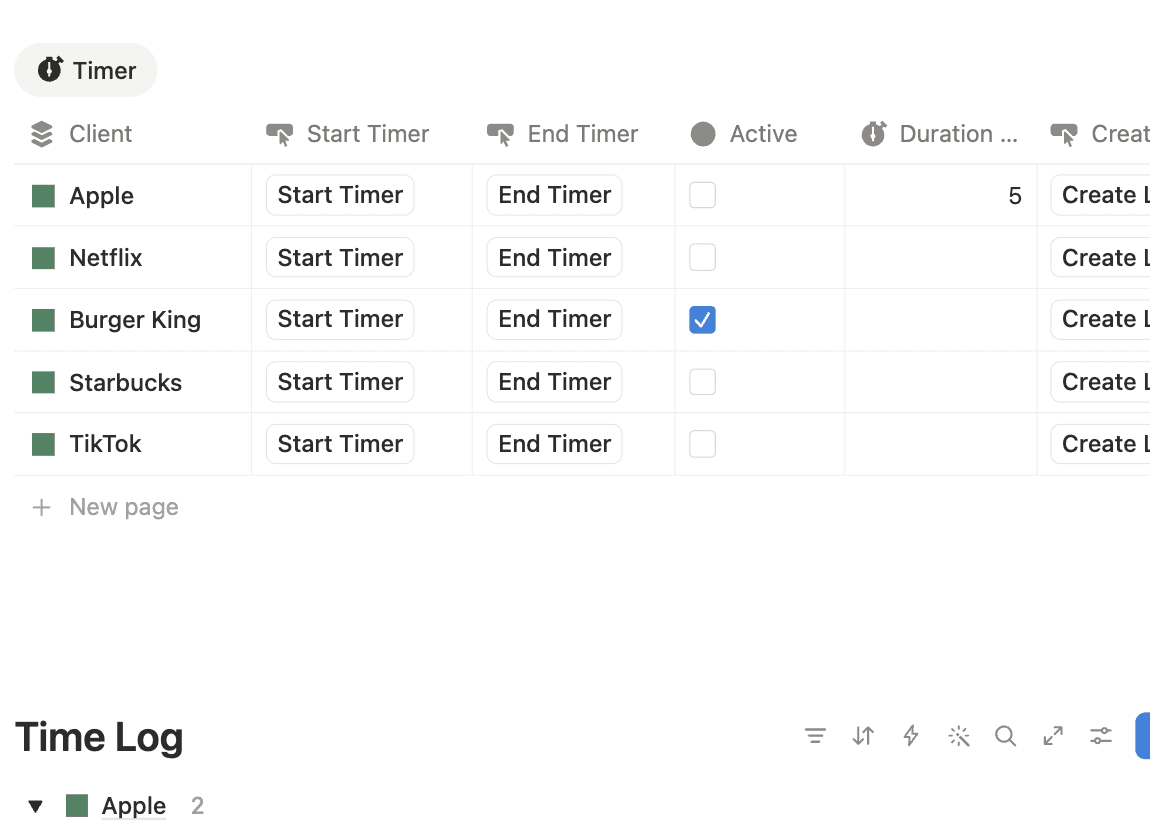This screenshot has height=826, width=1150.
Task: Open the Duration column header menu
Action: [x=941, y=134]
